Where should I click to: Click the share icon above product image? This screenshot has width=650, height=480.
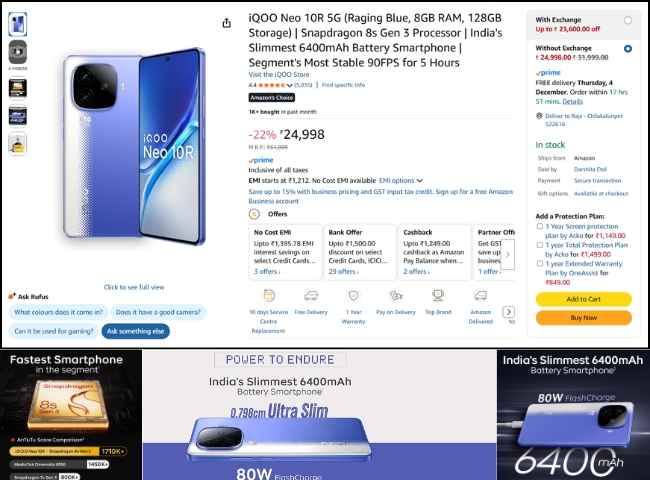pos(226,23)
